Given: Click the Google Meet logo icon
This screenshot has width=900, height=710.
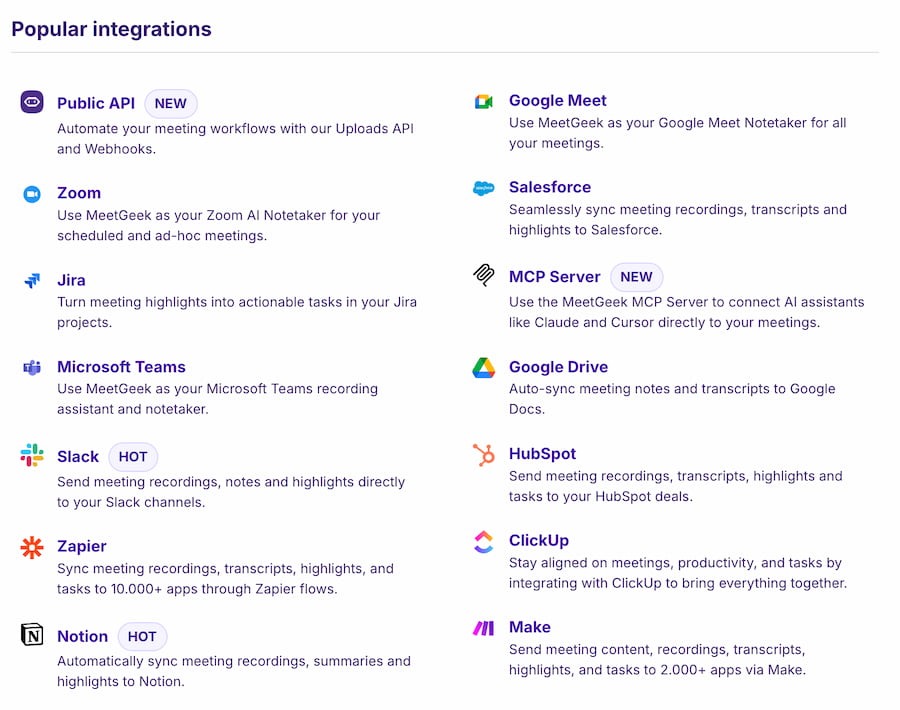Looking at the screenshot, I should [x=484, y=102].
